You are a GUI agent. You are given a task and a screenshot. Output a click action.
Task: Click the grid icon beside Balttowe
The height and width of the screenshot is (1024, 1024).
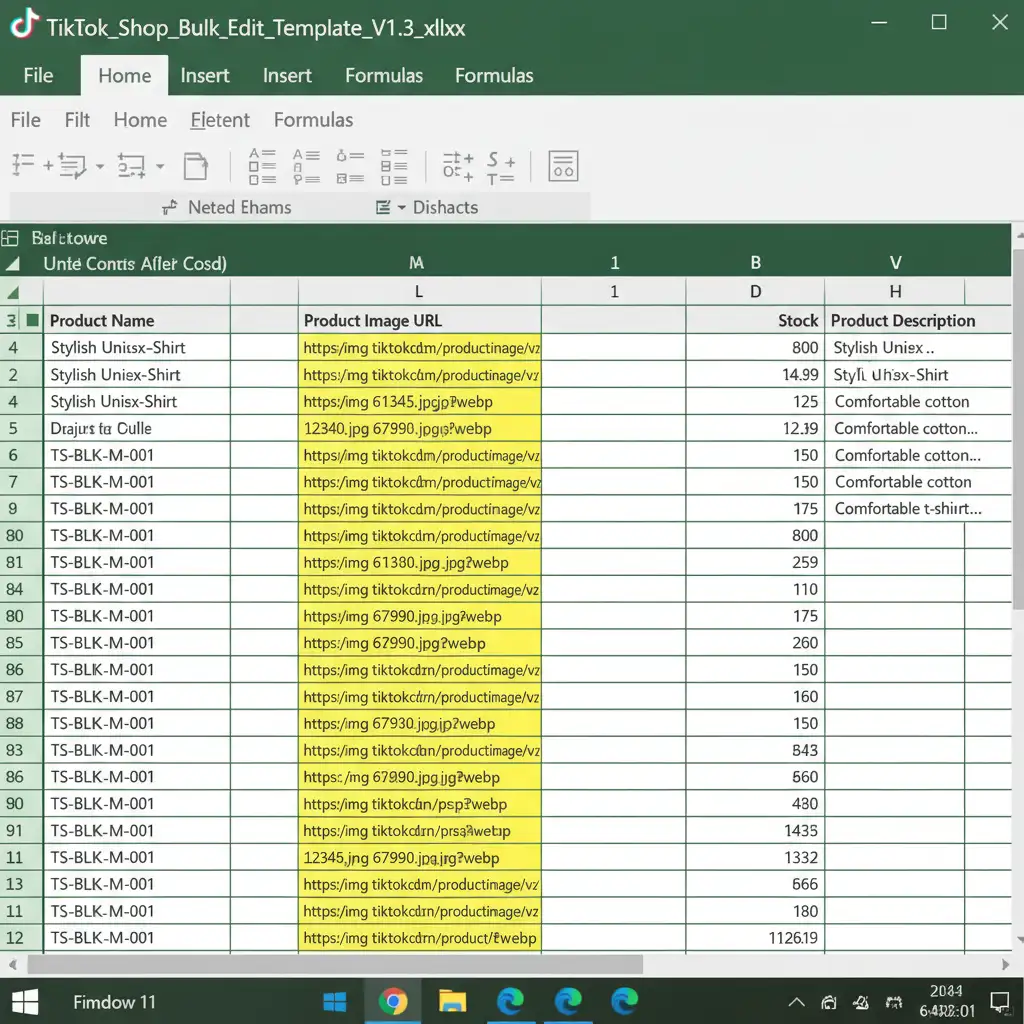11,238
